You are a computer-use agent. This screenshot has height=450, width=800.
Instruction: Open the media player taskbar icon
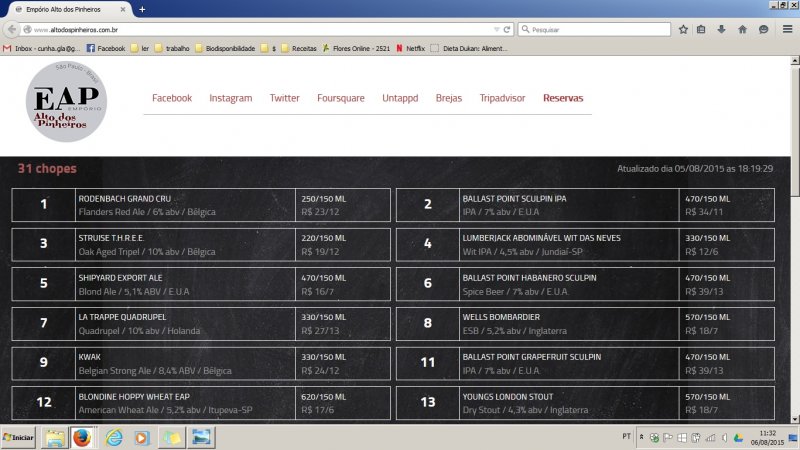[142, 438]
